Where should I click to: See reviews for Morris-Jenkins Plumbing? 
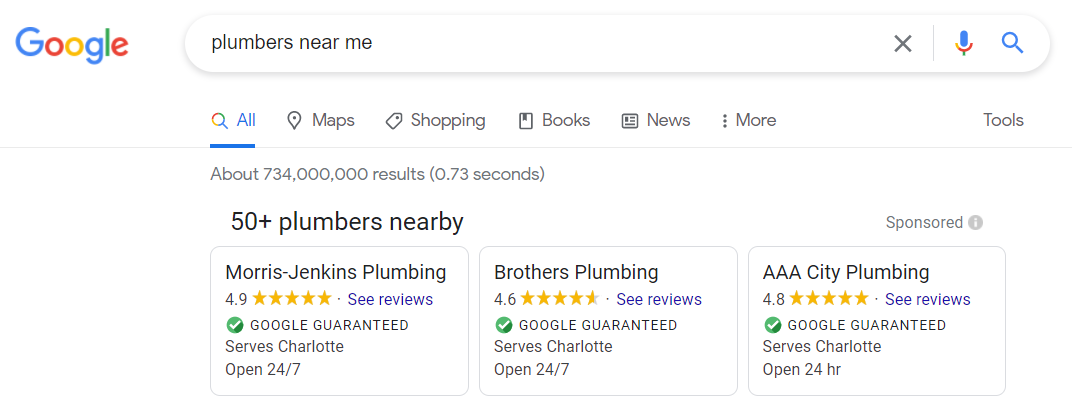tap(390, 299)
